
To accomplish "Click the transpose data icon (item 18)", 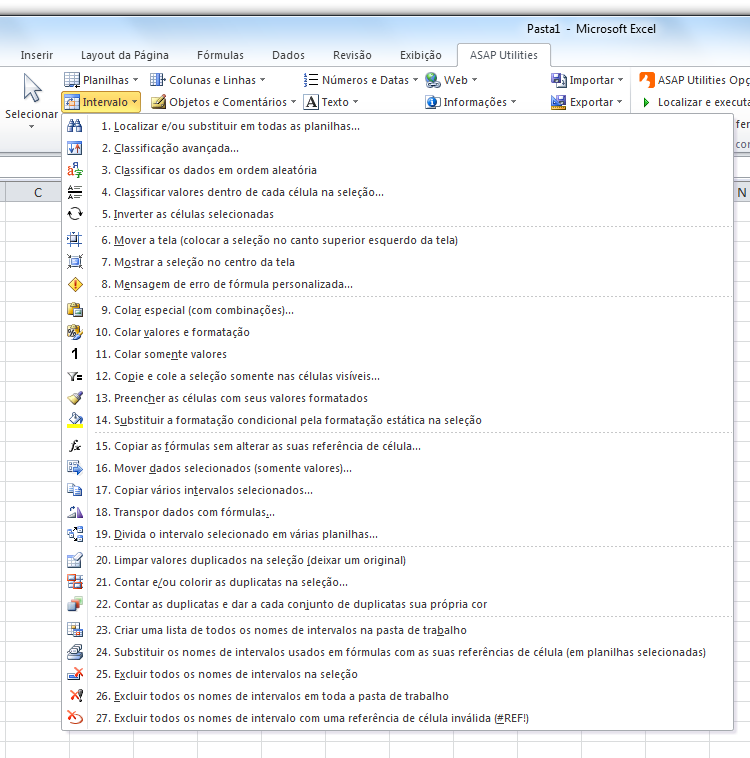I will 75,512.
